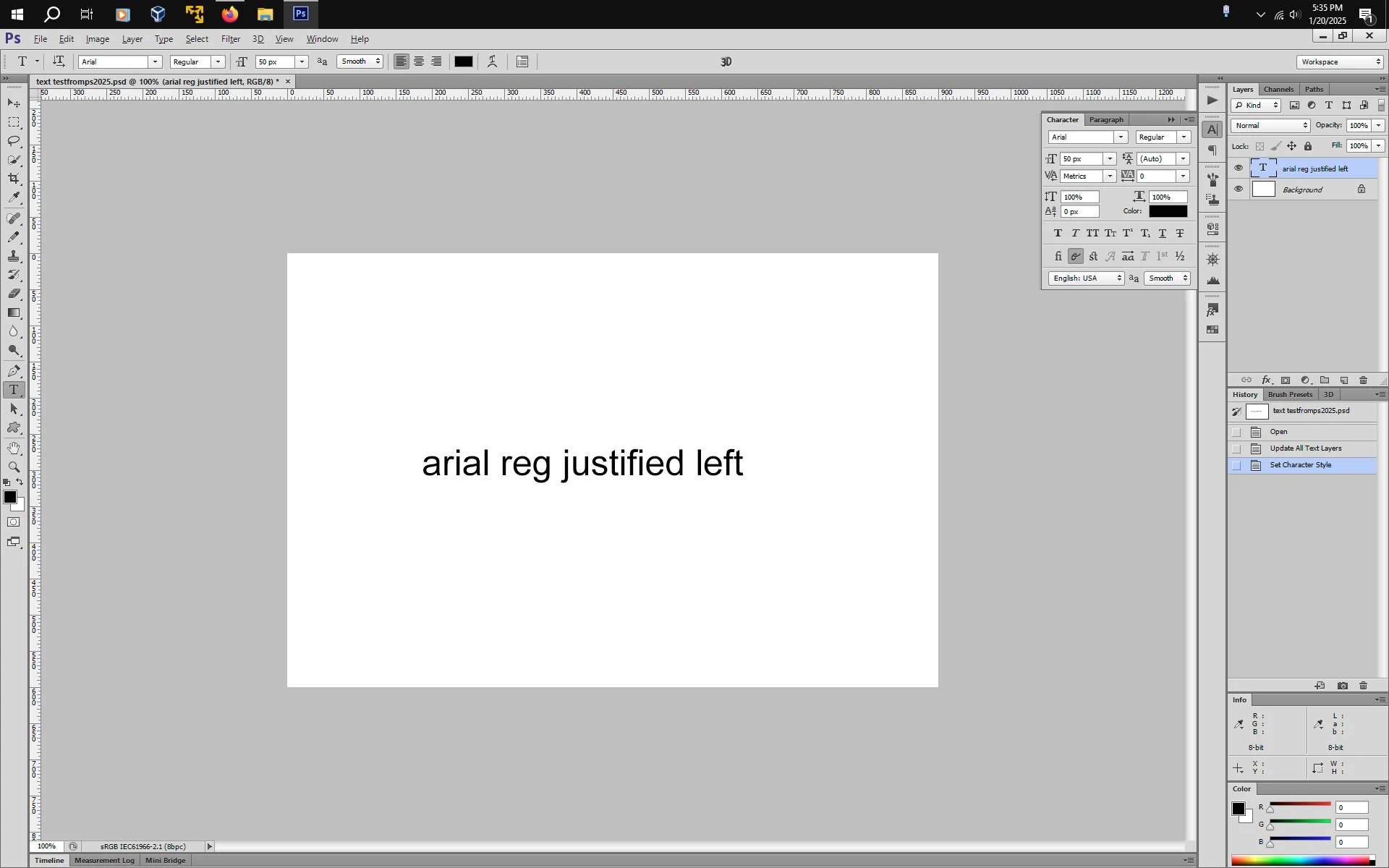Image resolution: width=1389 pixels, height=868 pixels.
Task: Expand the layer blend mode Normal dropdown
Action: [x=1271, y=126]
